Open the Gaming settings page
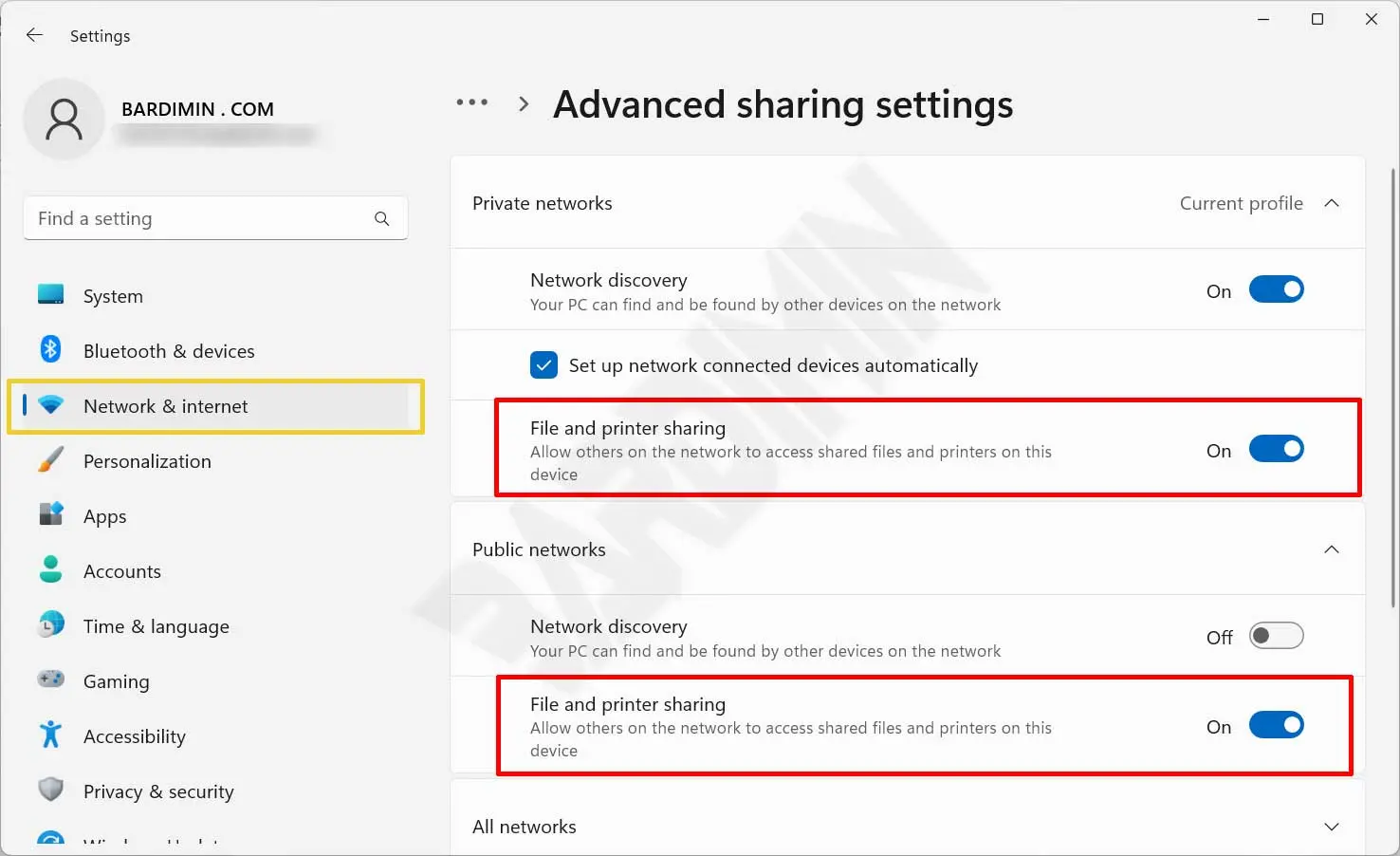The width and height of the screenshot is (1400, 856). (116, 681)
